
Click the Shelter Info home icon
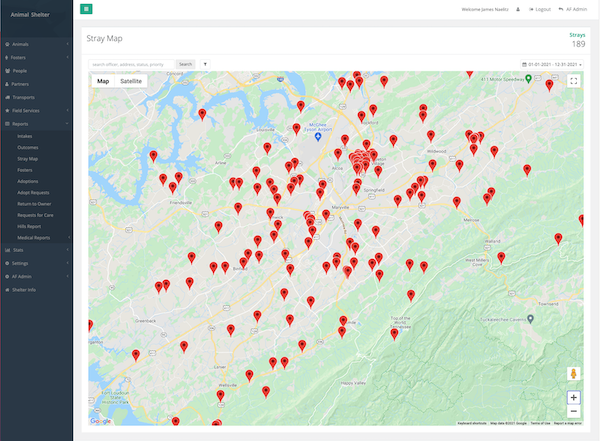7,290
